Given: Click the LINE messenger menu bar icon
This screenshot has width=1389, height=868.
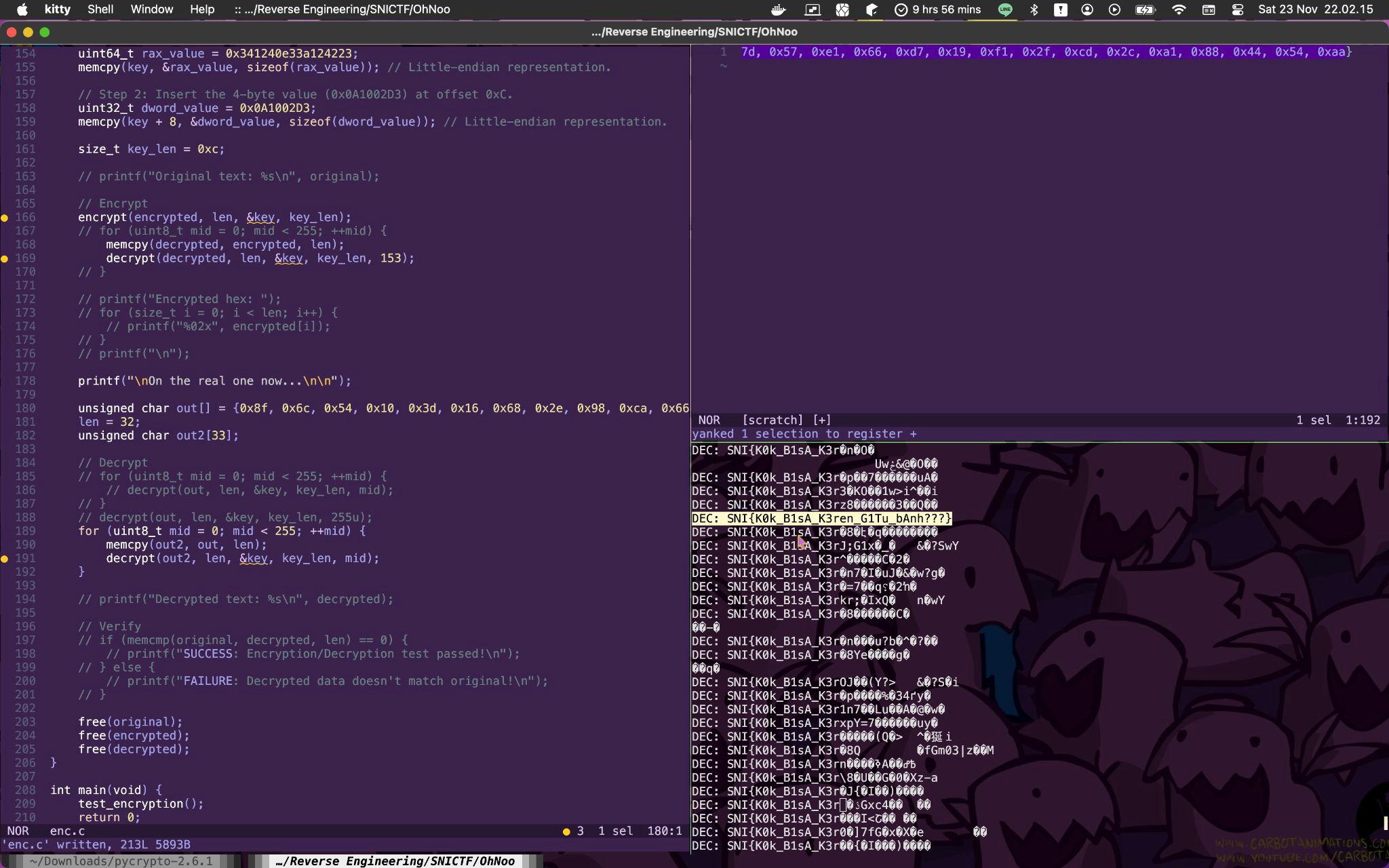Looking at the screenshot, I should tap(1005, 9).
